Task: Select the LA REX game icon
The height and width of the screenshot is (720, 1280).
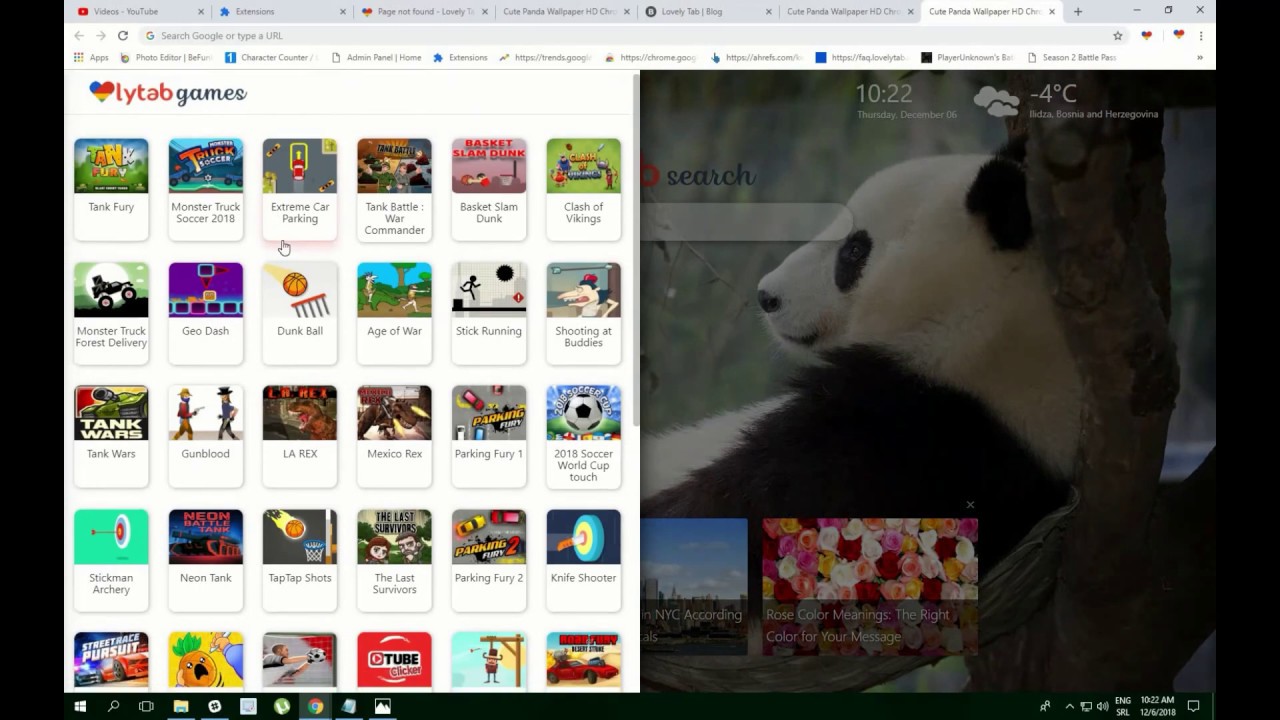Action: coord(299,413)
